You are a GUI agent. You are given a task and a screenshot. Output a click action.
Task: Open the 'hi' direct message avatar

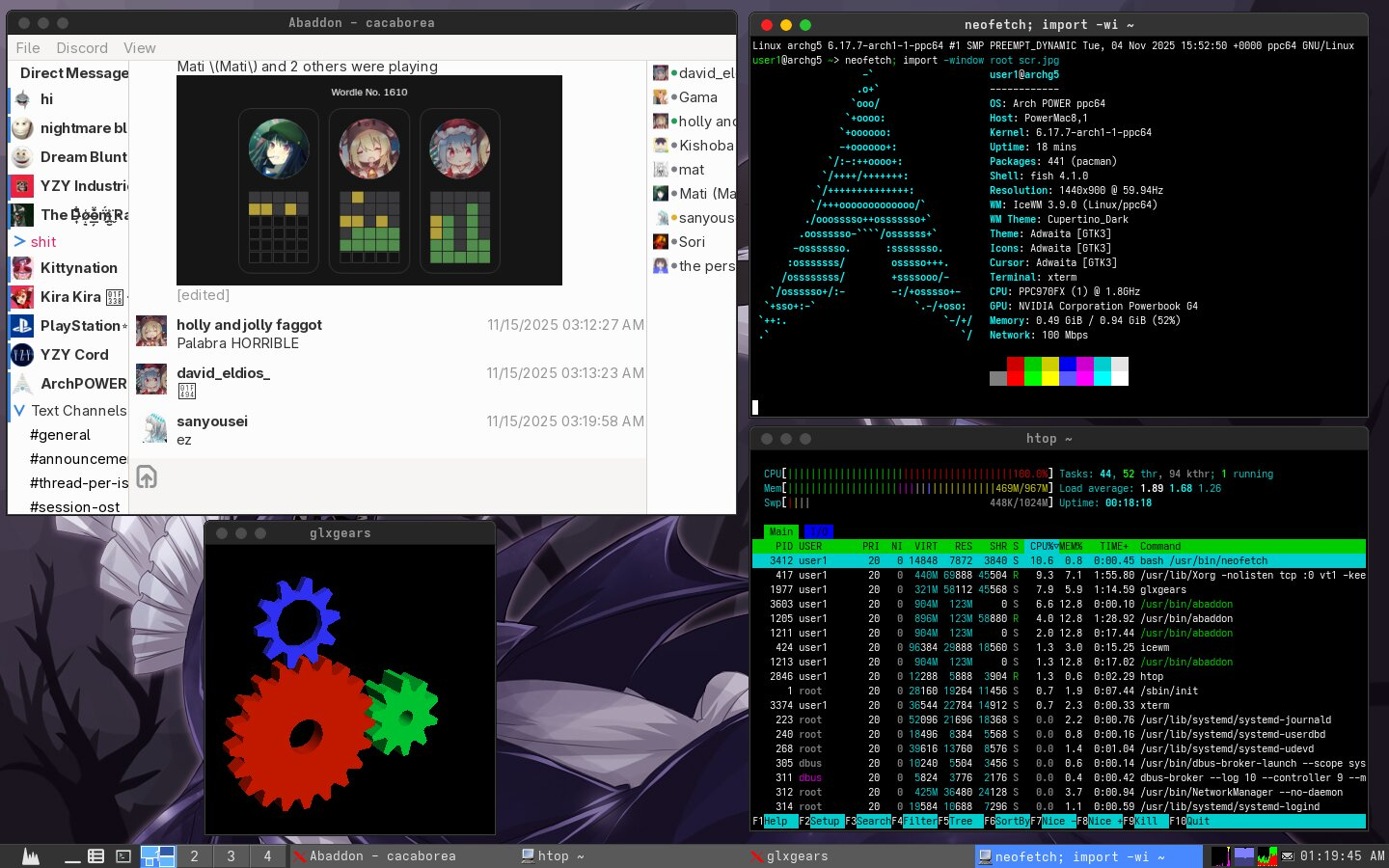[22, 99]
